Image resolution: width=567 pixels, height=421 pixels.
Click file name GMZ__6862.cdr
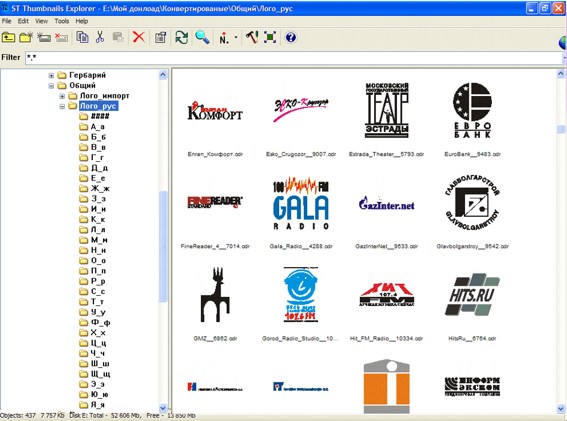click(215, 339)
